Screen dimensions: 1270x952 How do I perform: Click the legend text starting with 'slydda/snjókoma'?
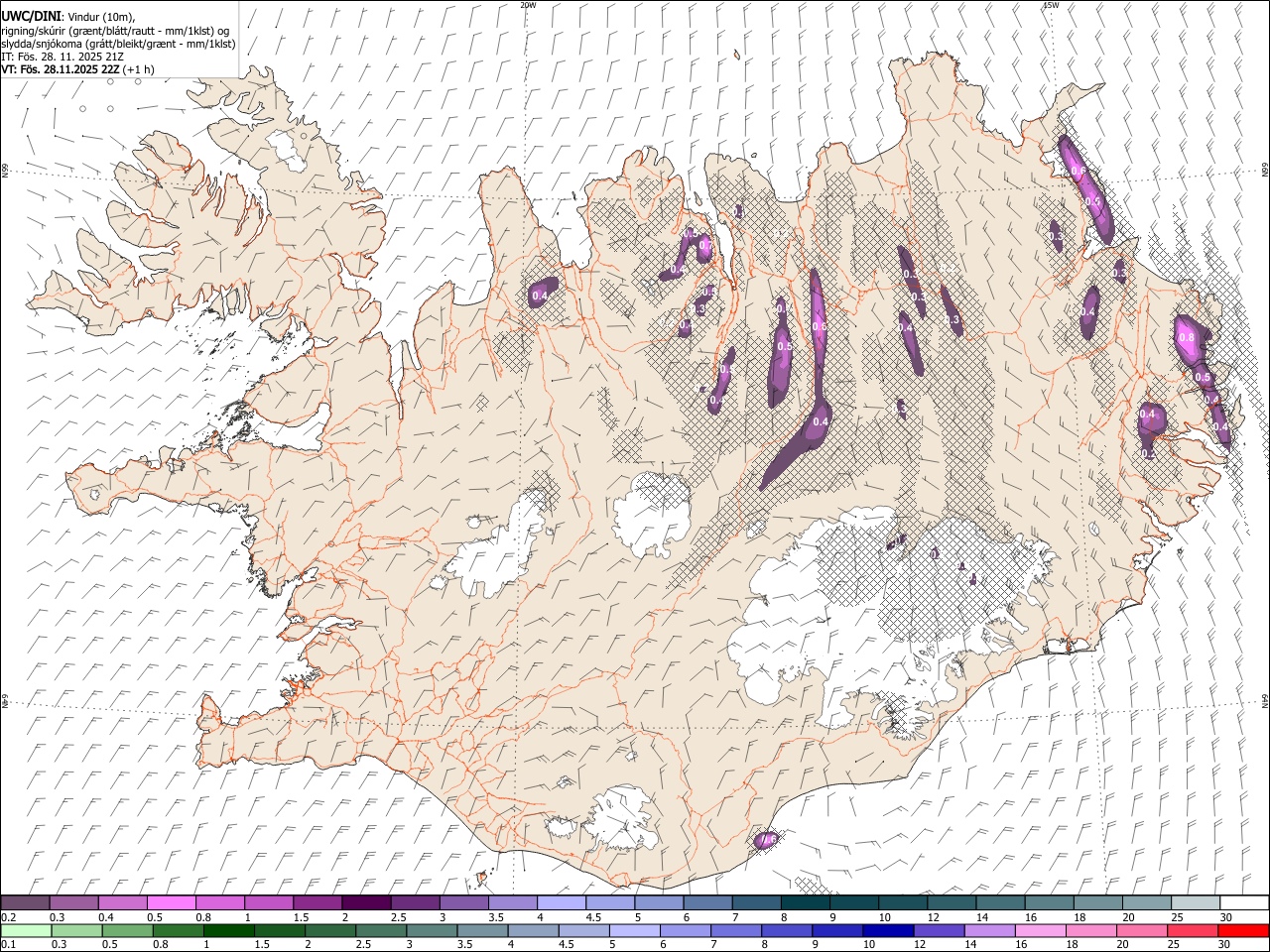(118, 44)
